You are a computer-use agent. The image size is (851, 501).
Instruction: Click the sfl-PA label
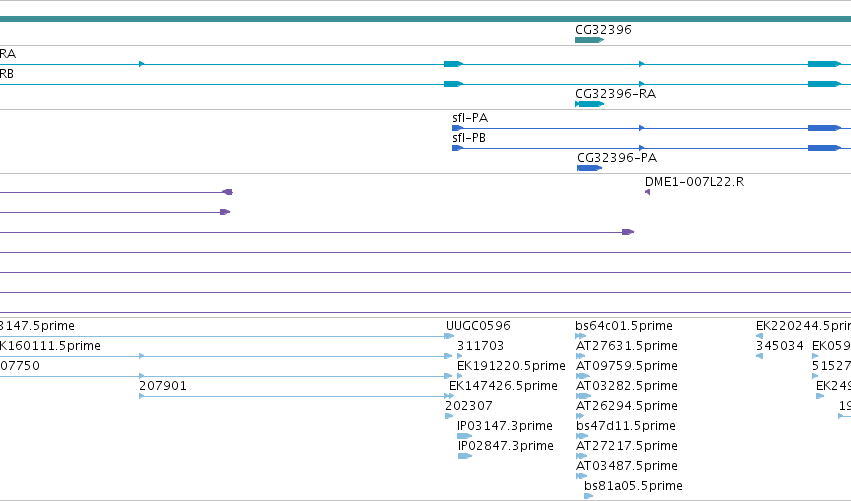470,118
